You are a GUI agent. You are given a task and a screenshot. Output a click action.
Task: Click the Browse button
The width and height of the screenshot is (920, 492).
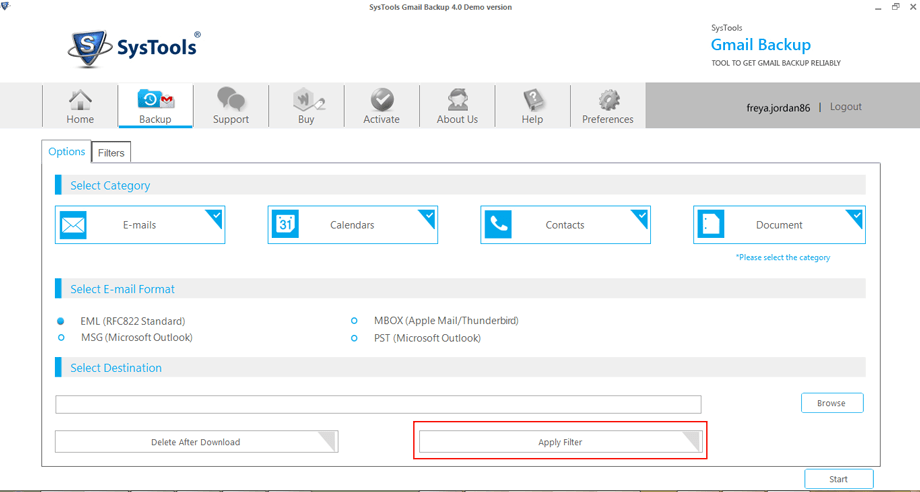click(832, 403)
